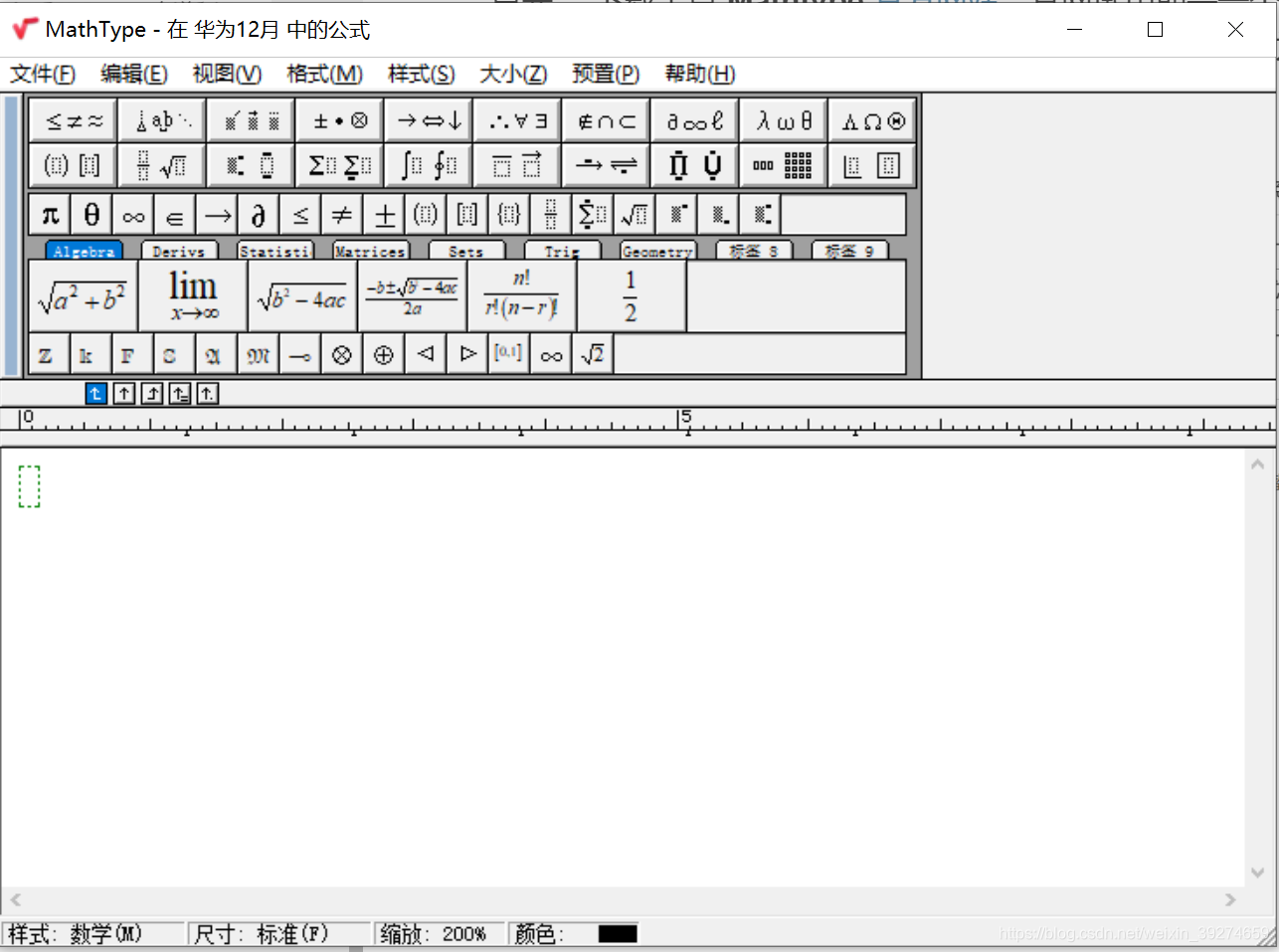Insert the fraction template in small bar
This screenshot has height=952, width=1279.
551,214
